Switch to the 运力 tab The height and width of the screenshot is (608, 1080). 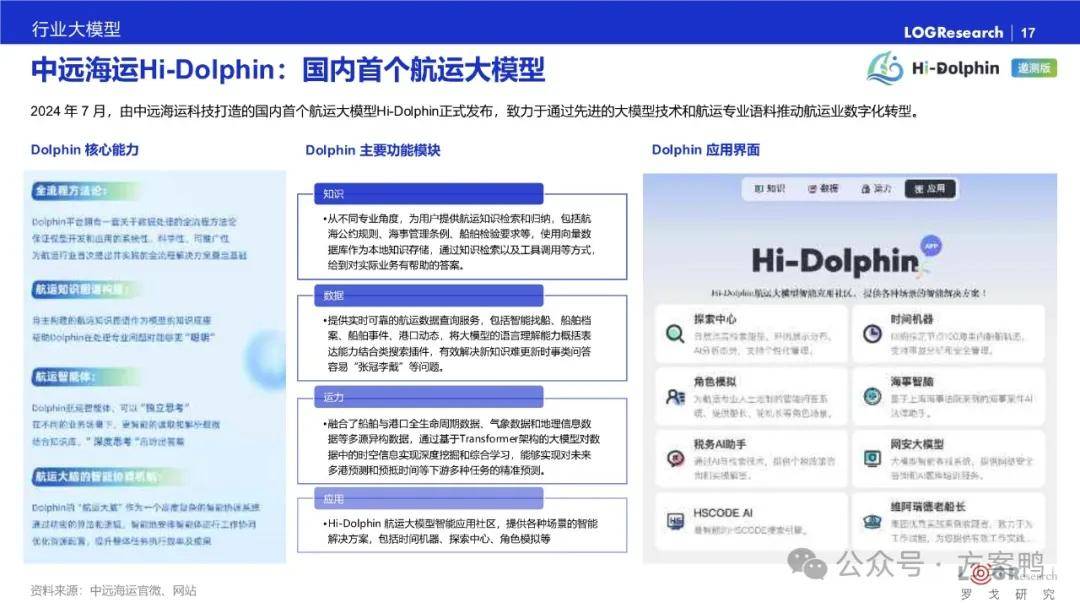876,189
